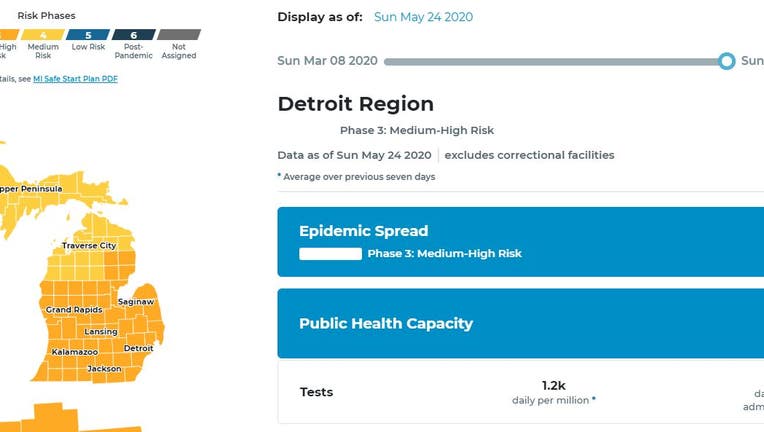764x432 pixels.
Task: Select Medium Risk phase 4 swatch
Action: 43,35
